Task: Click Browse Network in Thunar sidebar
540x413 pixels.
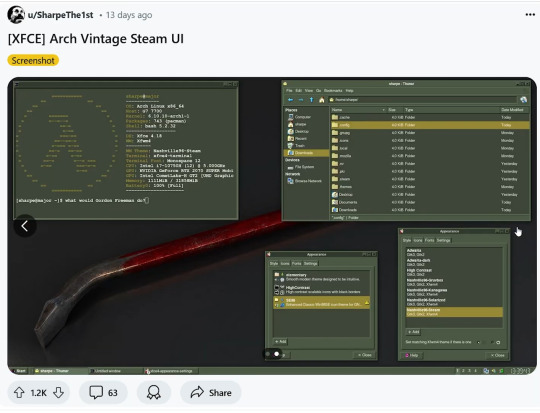Action: point(304,181)
